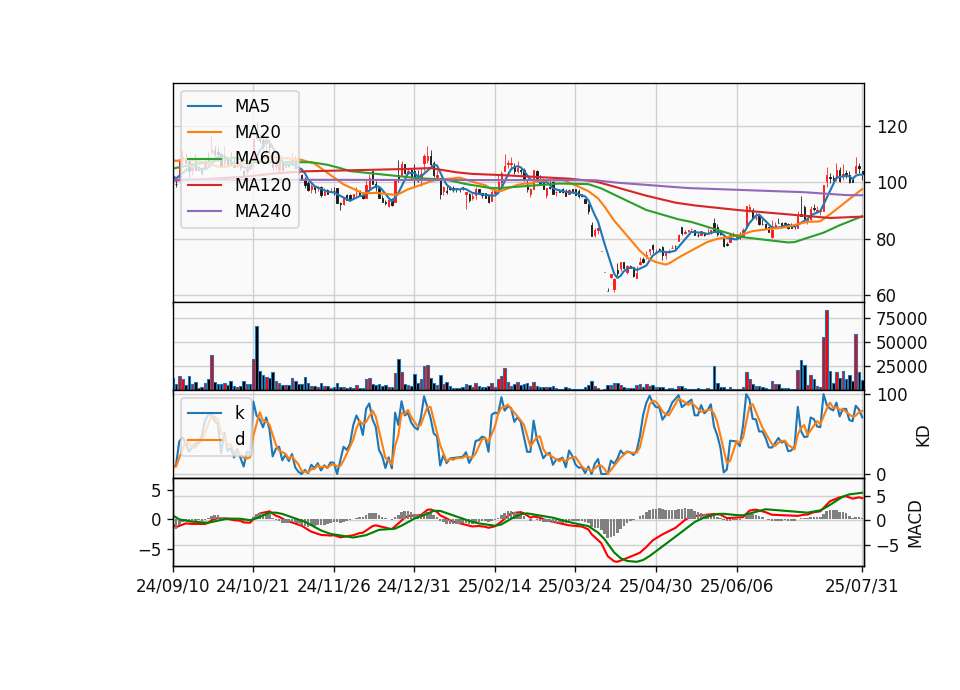Click the 25/03/24 date axis label
Image resolution: width=960 pixels, height=690 pixels.
[x=575, y=586]
